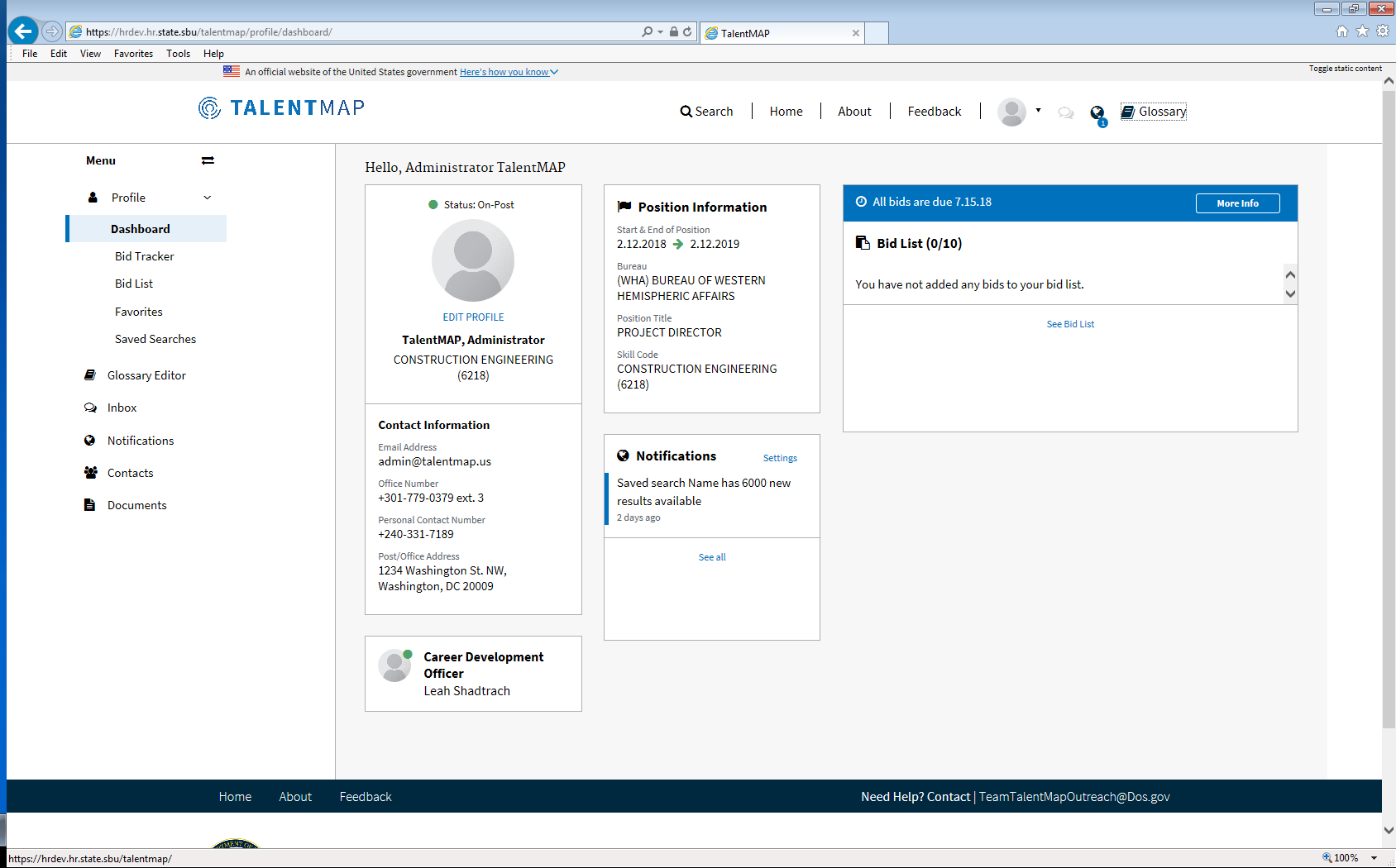Click the Bid List scroll up arrow
Viewport: 1396px width, 868px height.
[1290, 274]
